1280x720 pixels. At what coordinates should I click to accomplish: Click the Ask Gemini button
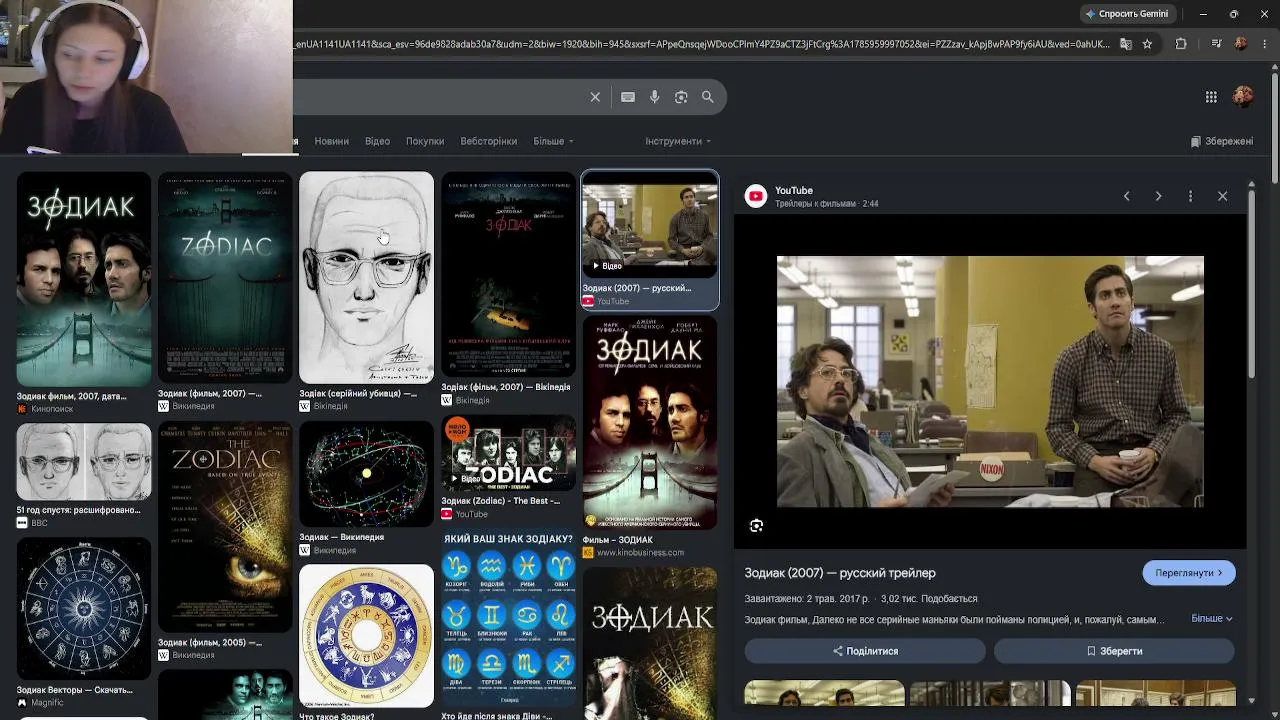point(1127,14)
